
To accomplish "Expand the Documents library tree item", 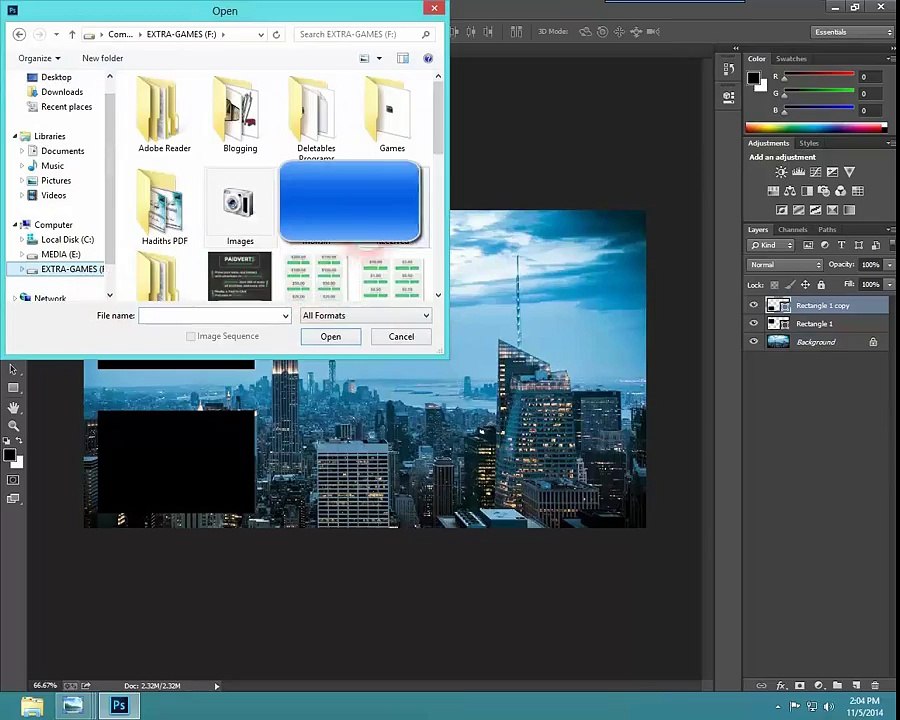I will click(x=22, y=151).
